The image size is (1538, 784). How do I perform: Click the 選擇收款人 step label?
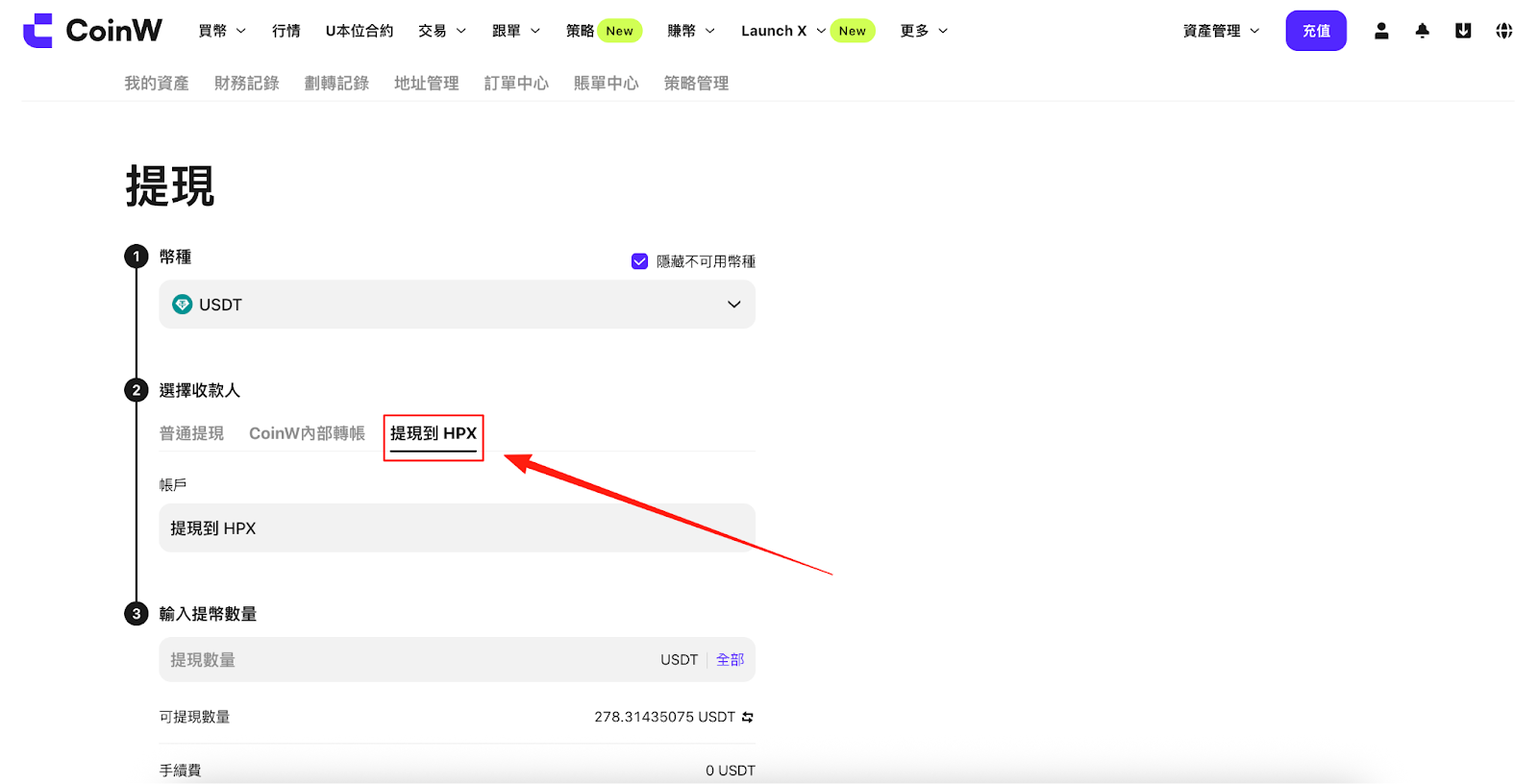point(199,390)
